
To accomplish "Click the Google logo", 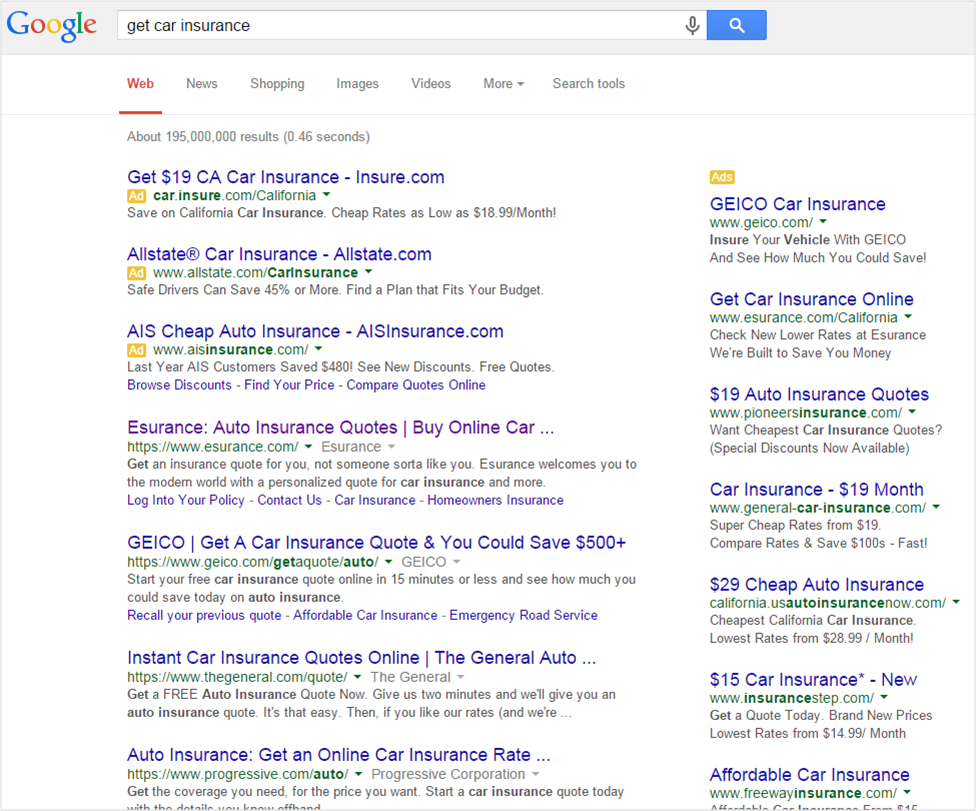I will [x=51, y=26].
